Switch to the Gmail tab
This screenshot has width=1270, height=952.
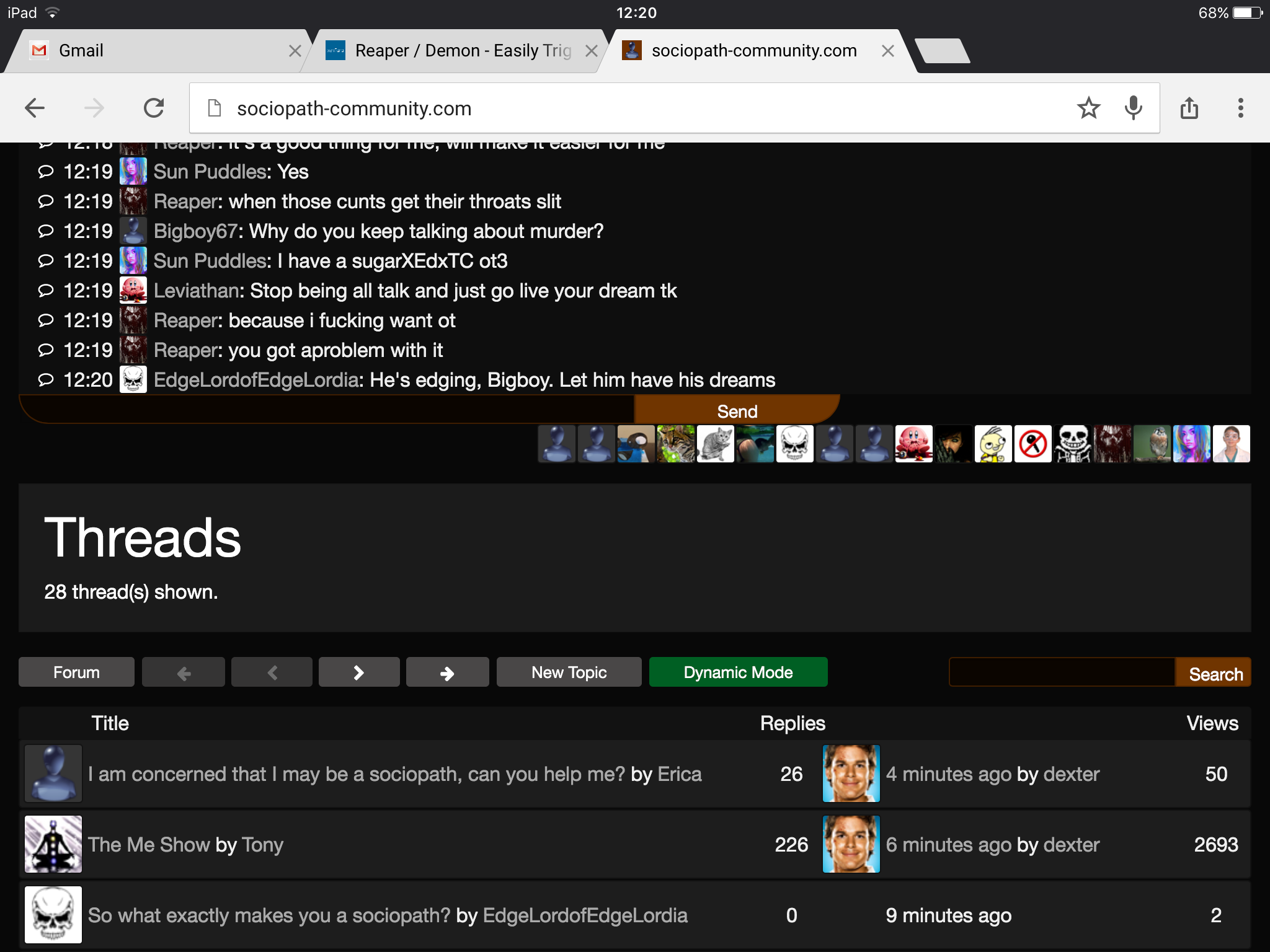point(155,51)
